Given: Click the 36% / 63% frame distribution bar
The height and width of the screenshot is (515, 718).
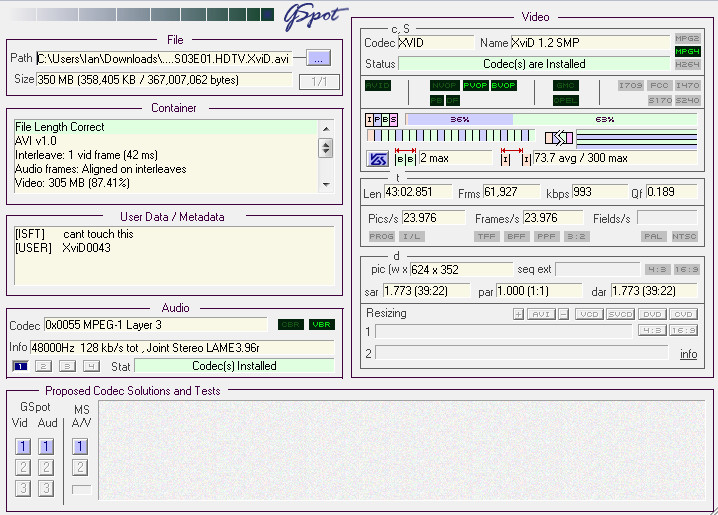Looking at the screenshot, I should point(551,119).
